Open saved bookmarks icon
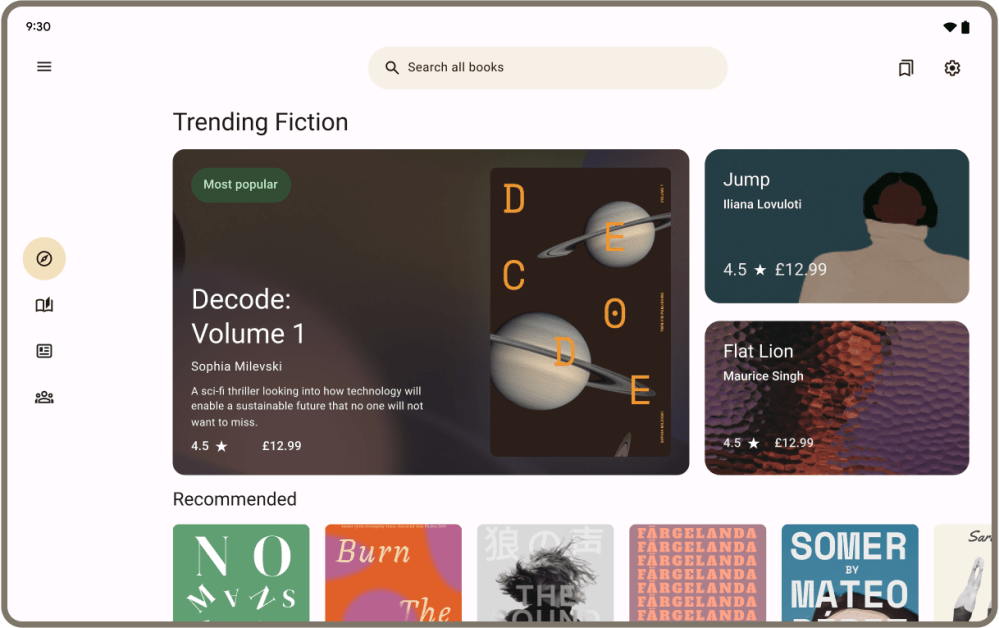 [x=906, y=68]
